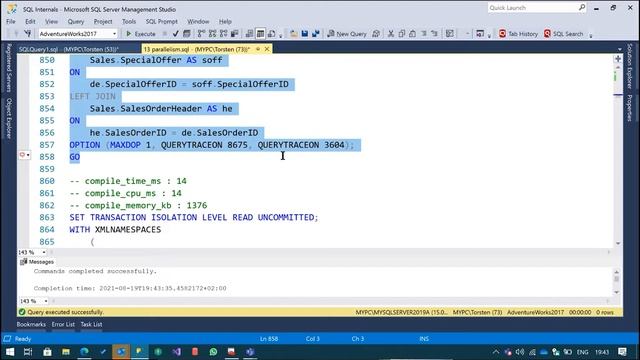640x360 pixels.
Task: Open the active files dropdown arrow
Action: (x=619, y=49)
